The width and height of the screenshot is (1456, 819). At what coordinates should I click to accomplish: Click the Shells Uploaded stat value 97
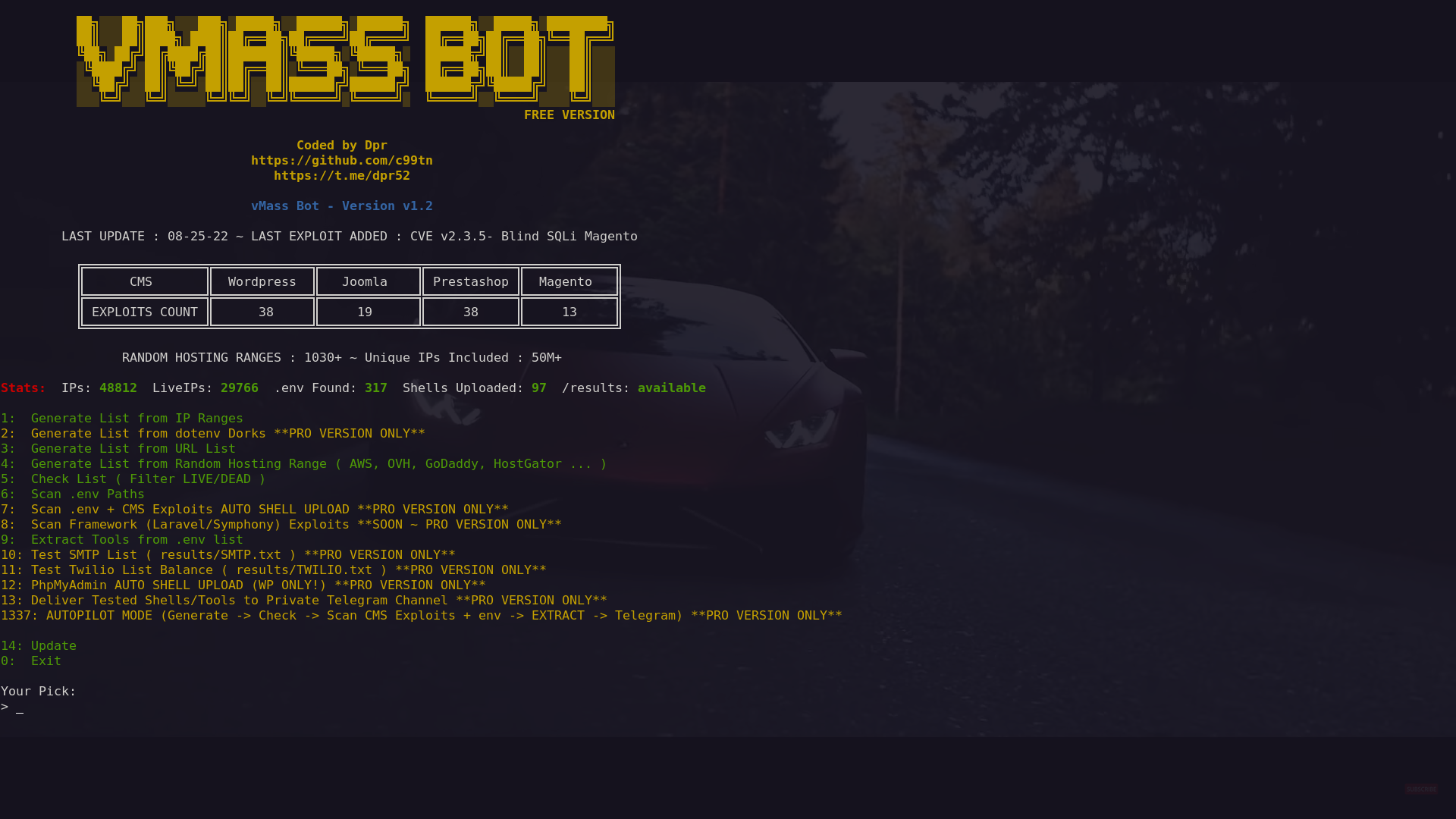pos(539,388)
